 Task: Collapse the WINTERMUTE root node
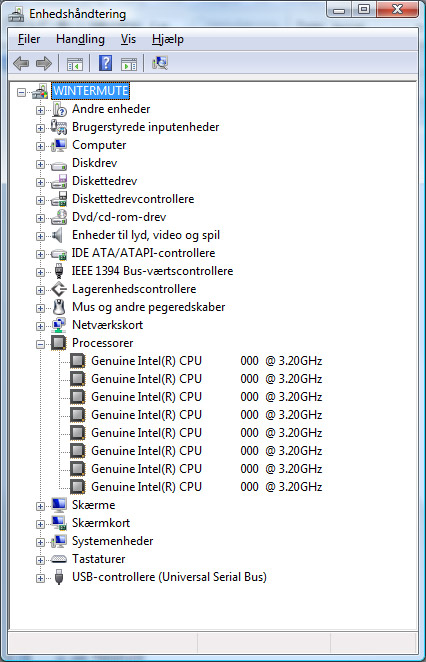21,92
